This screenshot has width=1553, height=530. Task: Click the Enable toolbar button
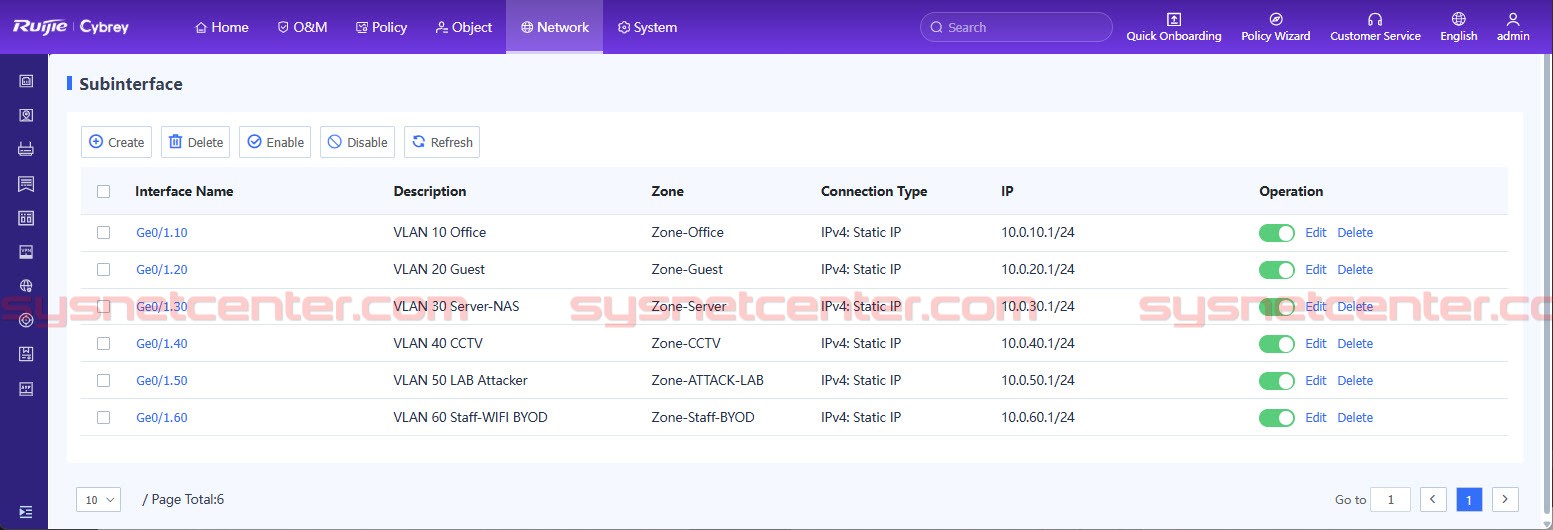click(x=275, y=142)
